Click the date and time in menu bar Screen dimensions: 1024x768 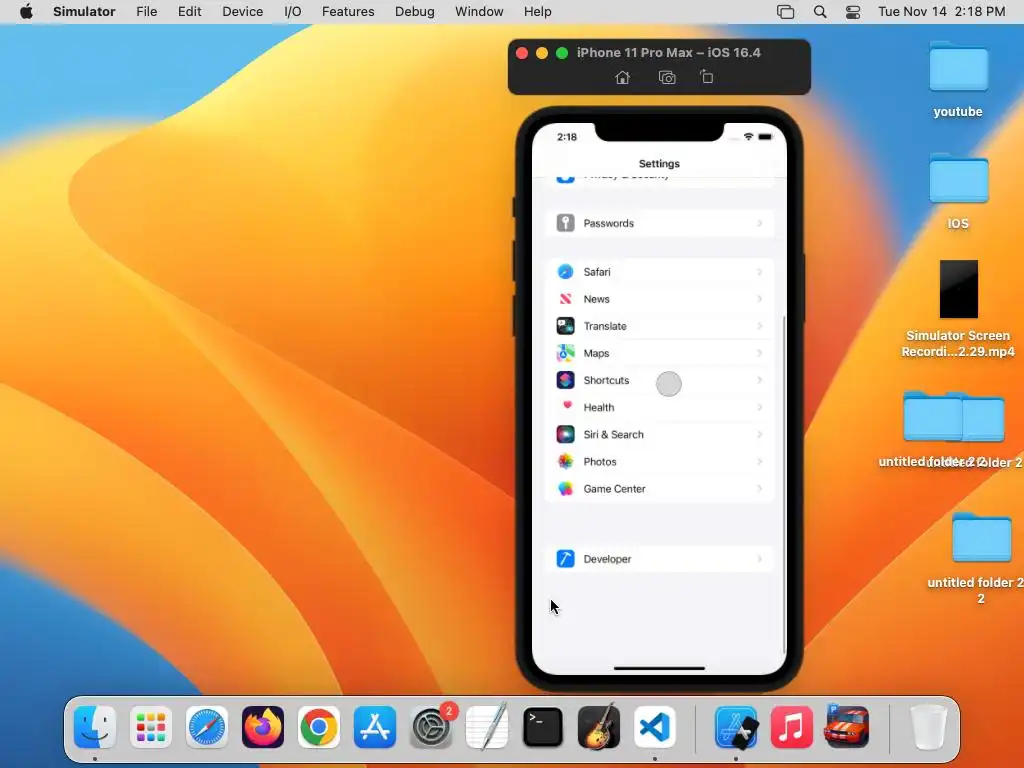[941, 12]
